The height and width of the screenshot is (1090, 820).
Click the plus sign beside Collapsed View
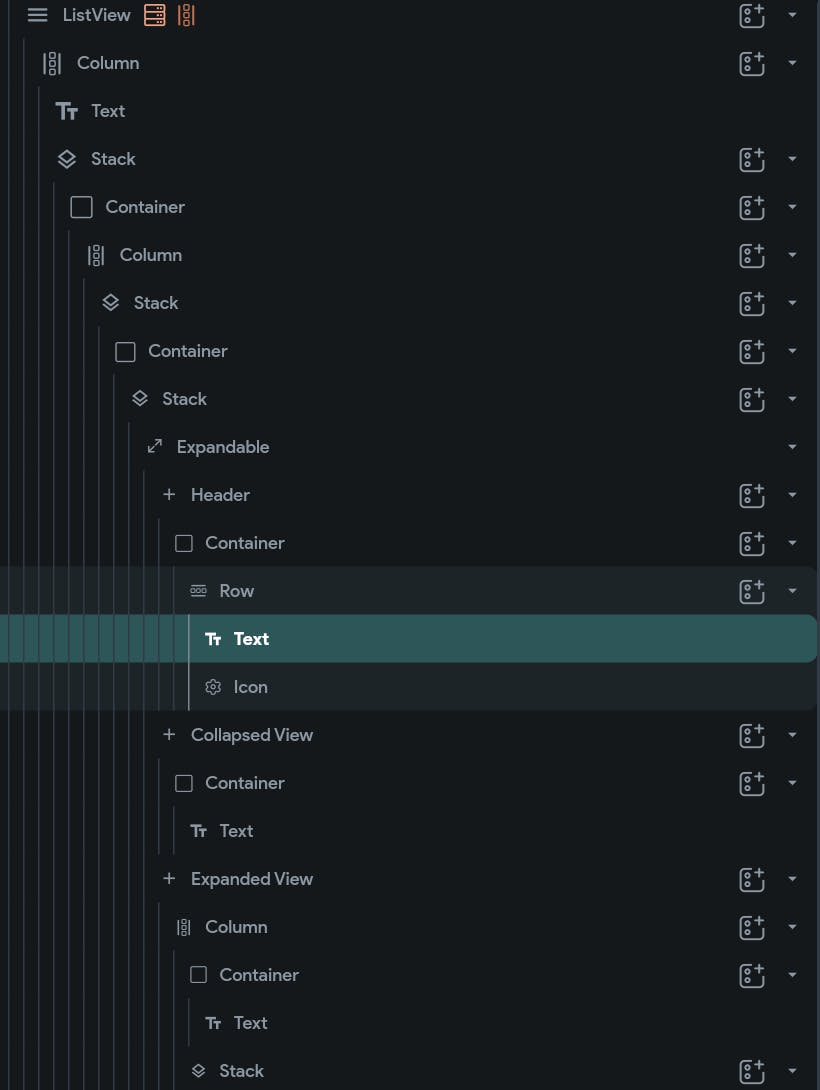pos(169,734)
